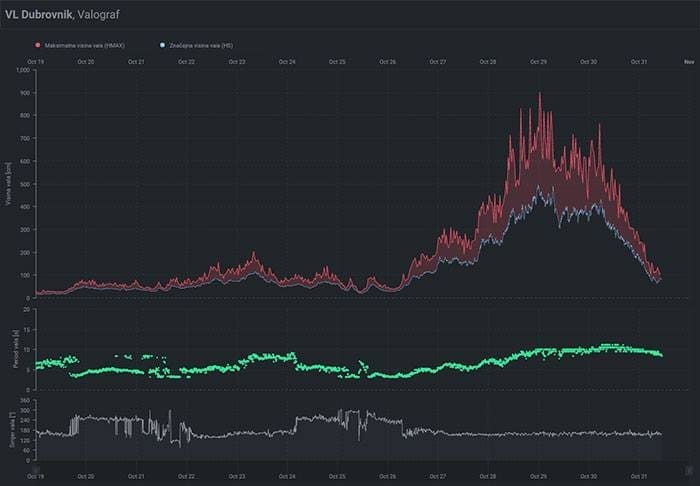This screenshot has height=486, width=700.
Task: Click the 1,000 value on the wave height axis
Action: pos(22,70)
